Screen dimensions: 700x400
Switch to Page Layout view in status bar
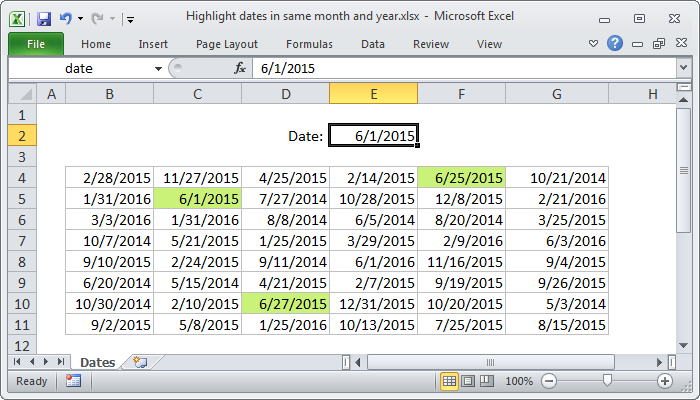(x=469, y=381)
